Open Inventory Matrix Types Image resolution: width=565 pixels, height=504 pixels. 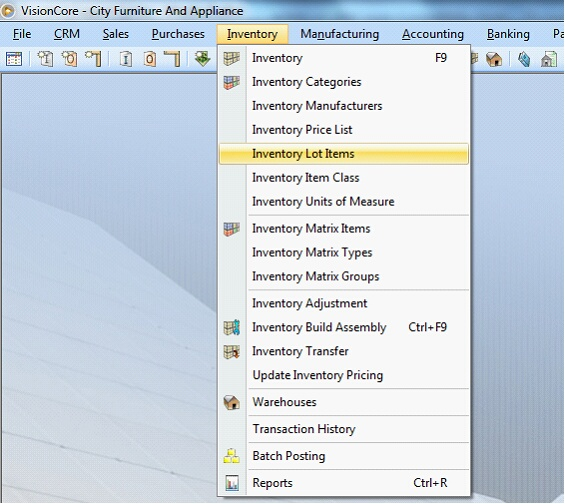tap(344, 253)
